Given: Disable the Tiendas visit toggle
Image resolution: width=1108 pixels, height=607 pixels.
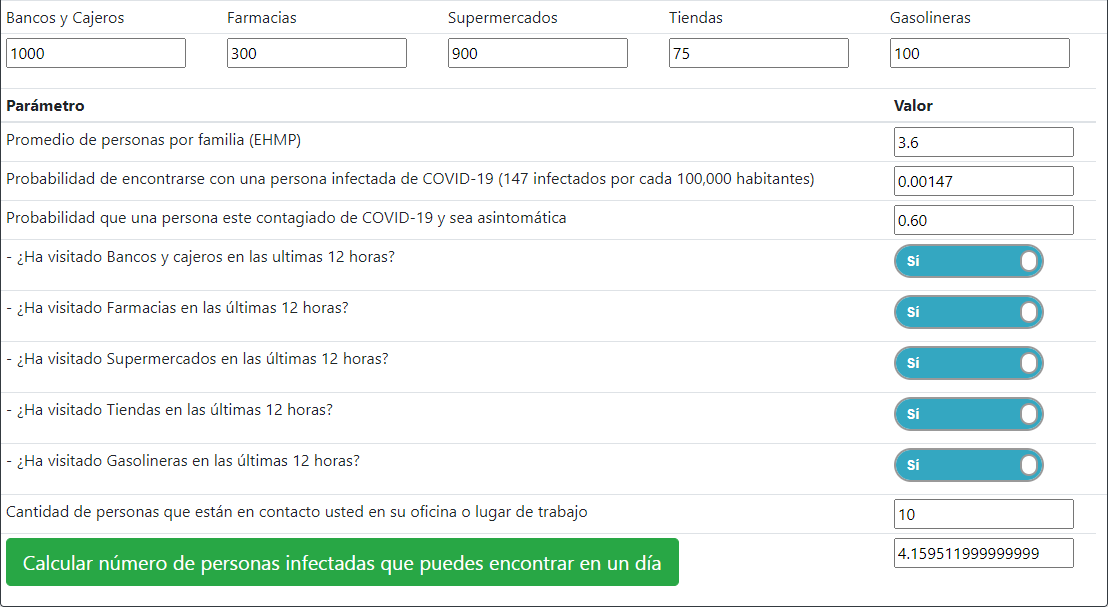Looking at the screenshot, I should tap(968, 414).
